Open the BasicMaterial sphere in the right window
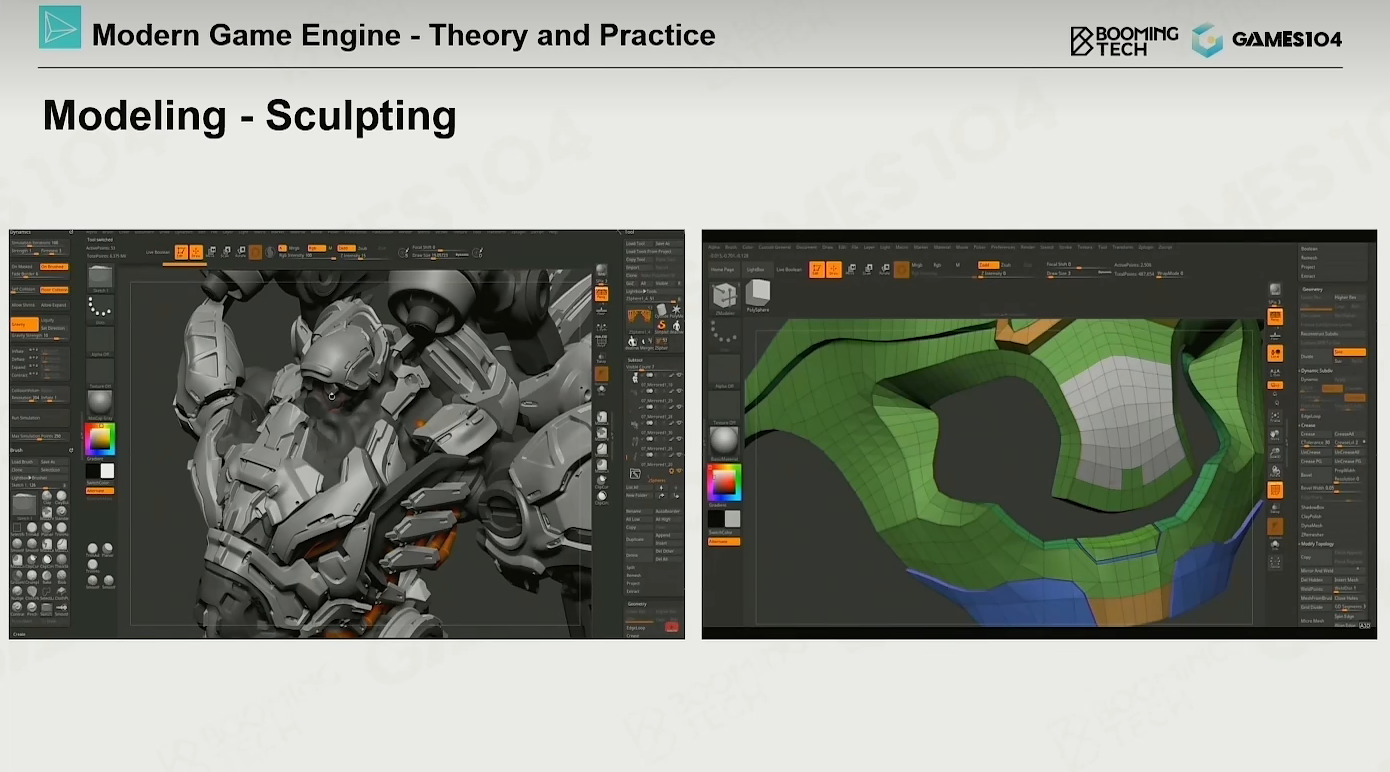The height and width of the screenshot is (772, 1390). (x=724, y=441)
